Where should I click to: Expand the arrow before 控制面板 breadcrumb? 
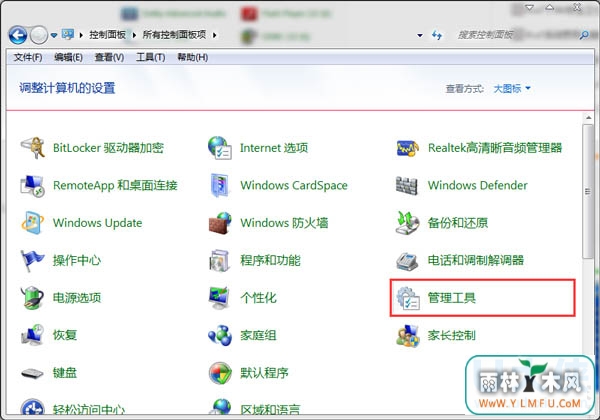tap(81, 35)
